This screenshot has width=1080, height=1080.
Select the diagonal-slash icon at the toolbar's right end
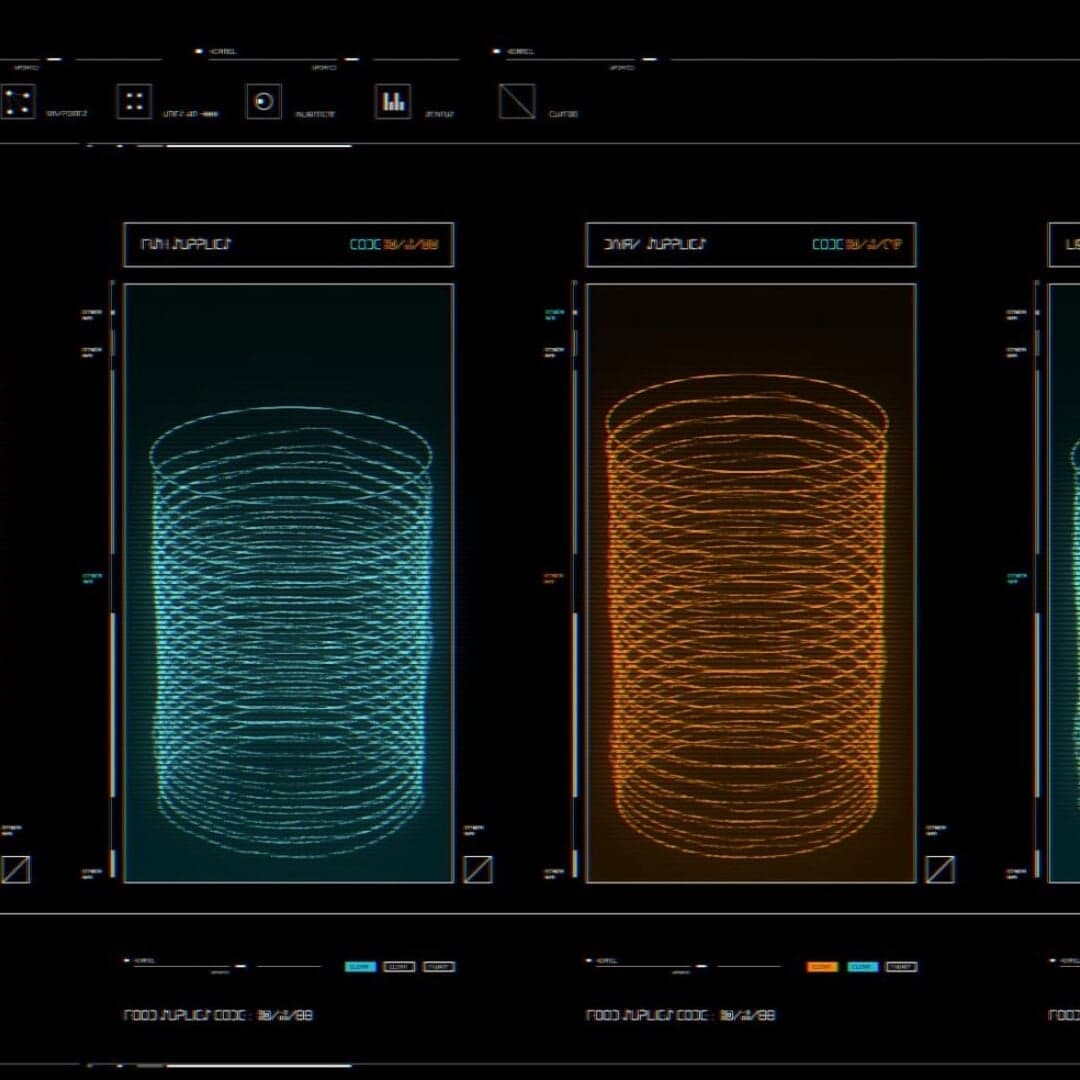click(515, 100)
